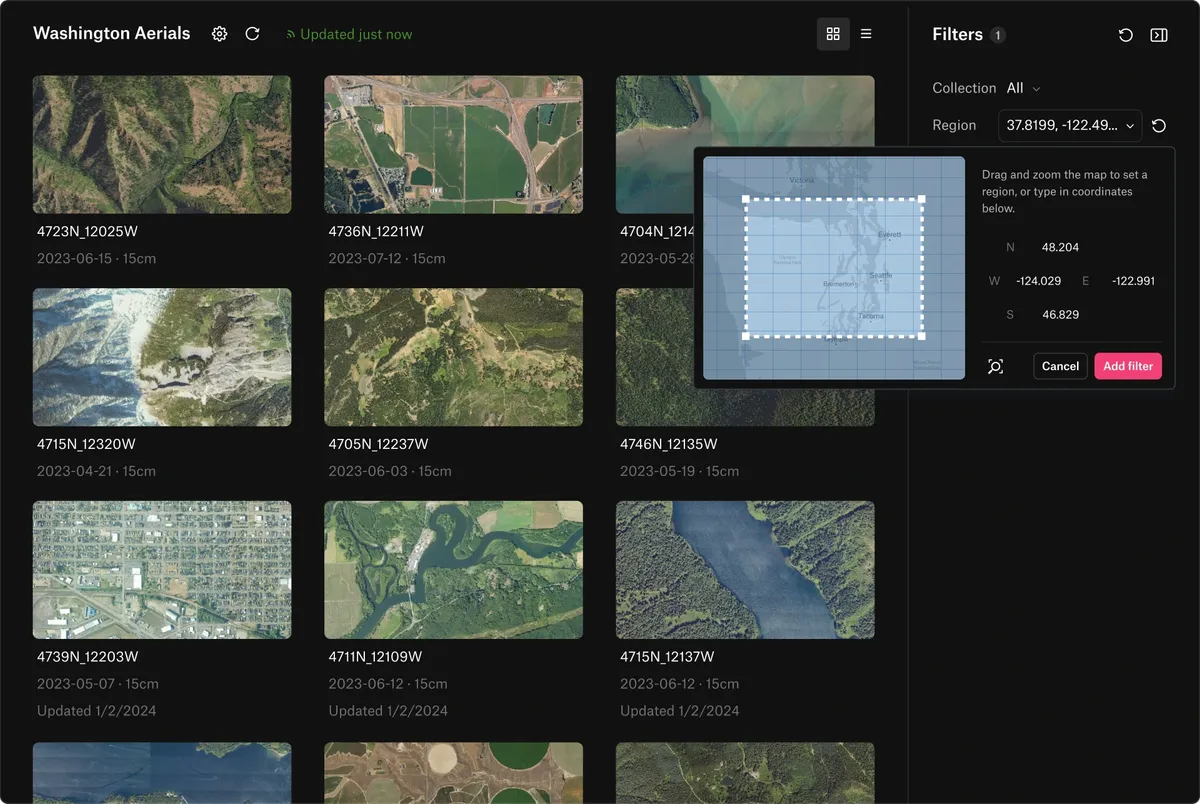Select the 4711N_12109W title text
This screenshot has width=1200, height=804.
click(375, 657)
